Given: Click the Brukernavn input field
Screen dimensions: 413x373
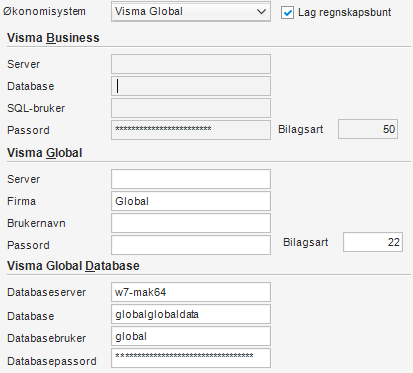Looking at the screenshot, I should [191, 223].
